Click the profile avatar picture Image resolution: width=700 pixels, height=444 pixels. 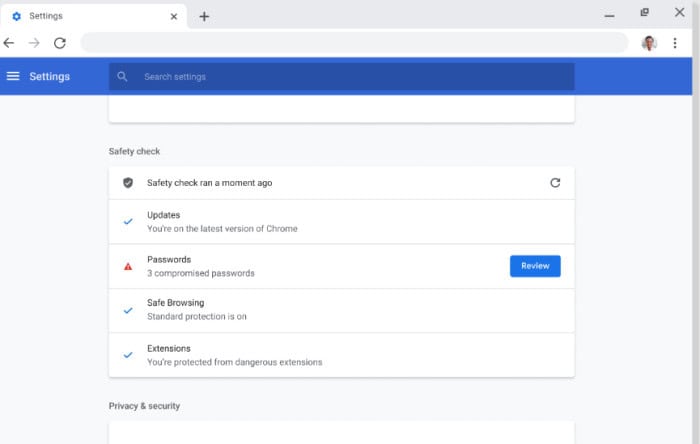tap(649, 43)
